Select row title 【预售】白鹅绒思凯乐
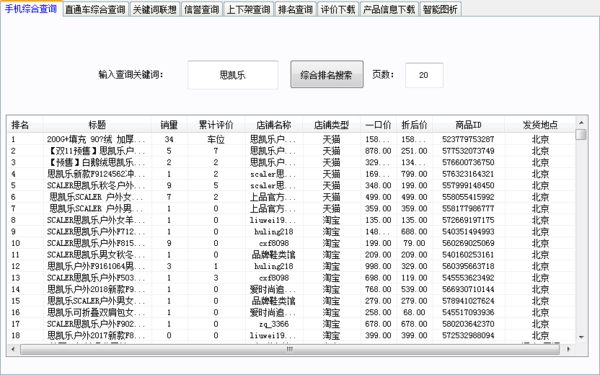The width and height of the screenshot is (600, 375). pos(96,162)
